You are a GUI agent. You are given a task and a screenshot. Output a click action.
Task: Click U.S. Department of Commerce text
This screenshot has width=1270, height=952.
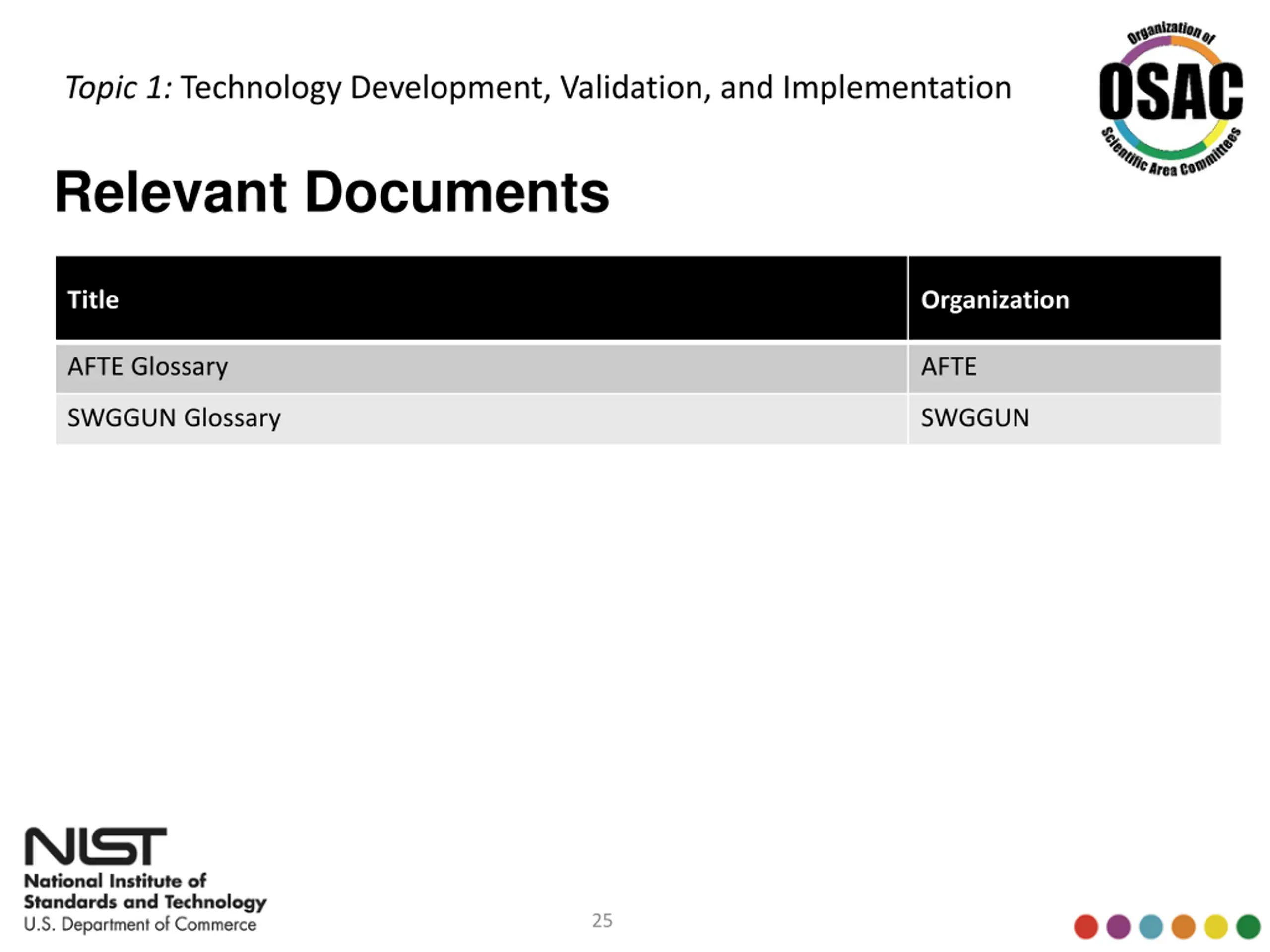click(140, 924)
